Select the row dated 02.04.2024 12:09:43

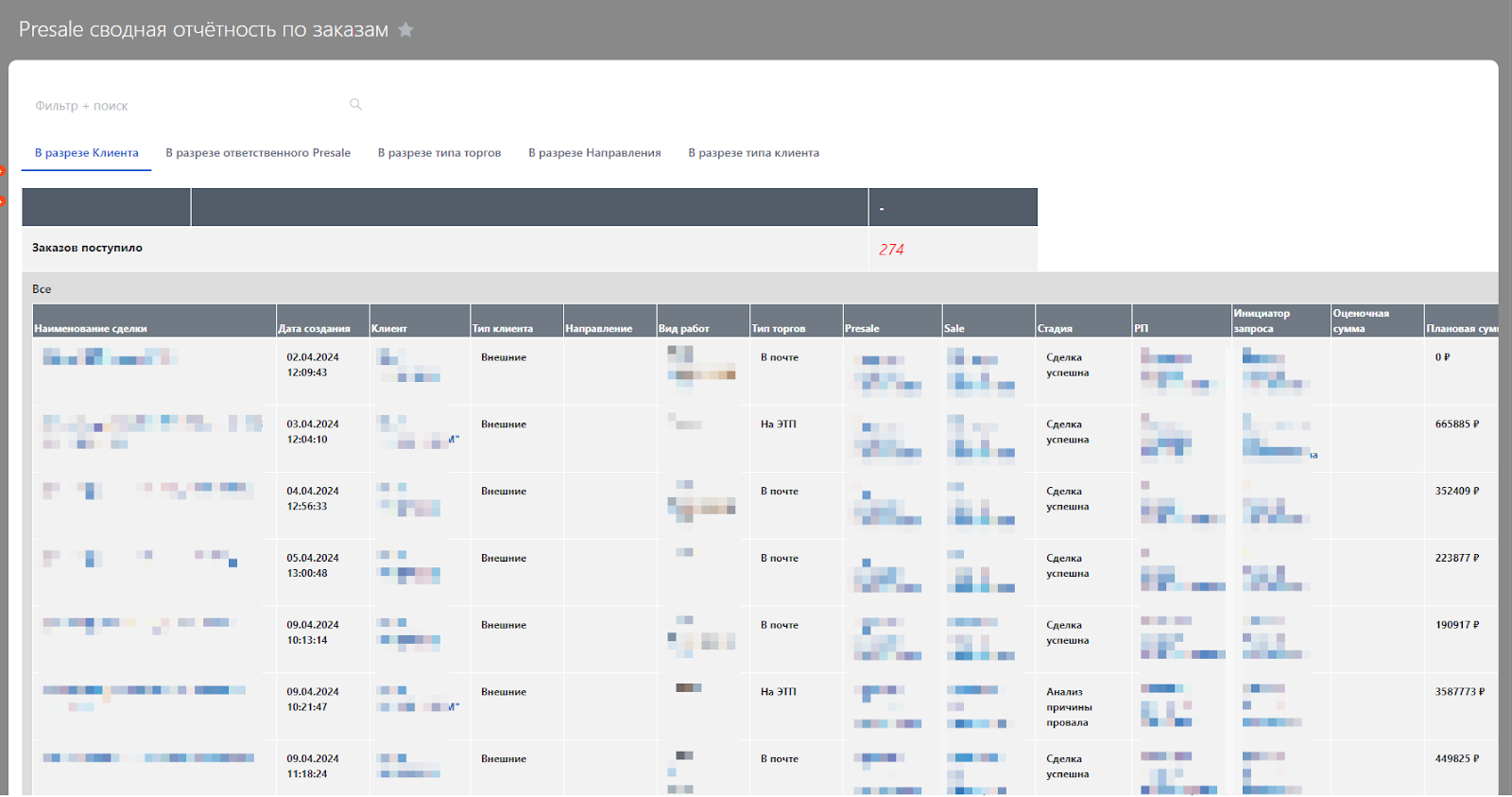pos(313,365)
